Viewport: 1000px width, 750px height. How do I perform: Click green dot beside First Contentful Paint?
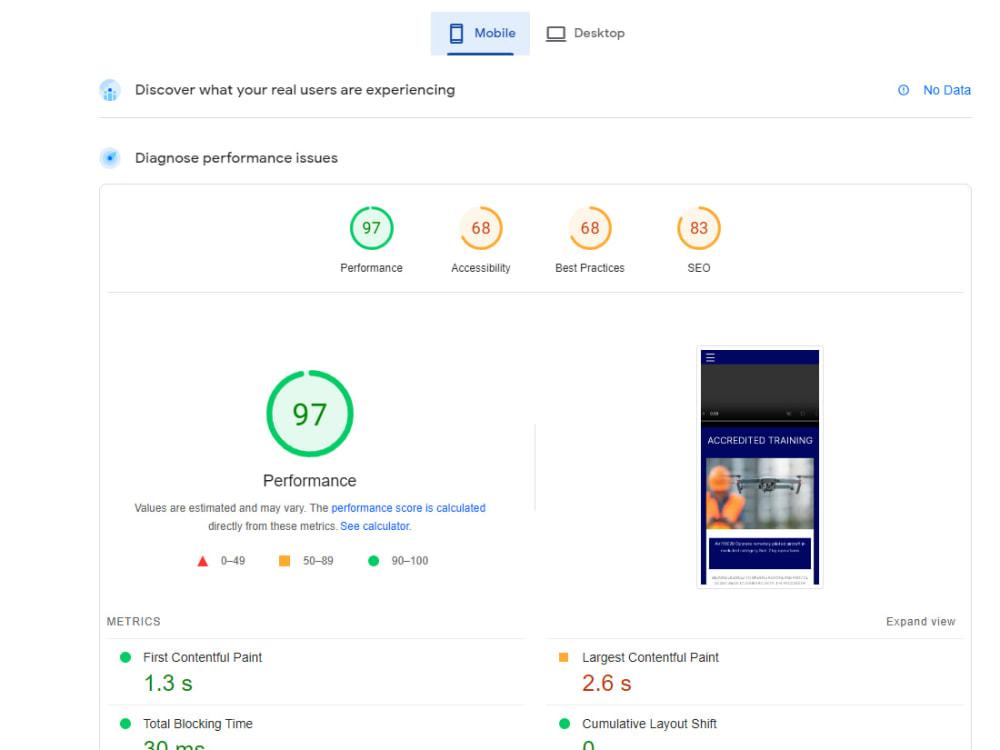[x=126, y=658]
